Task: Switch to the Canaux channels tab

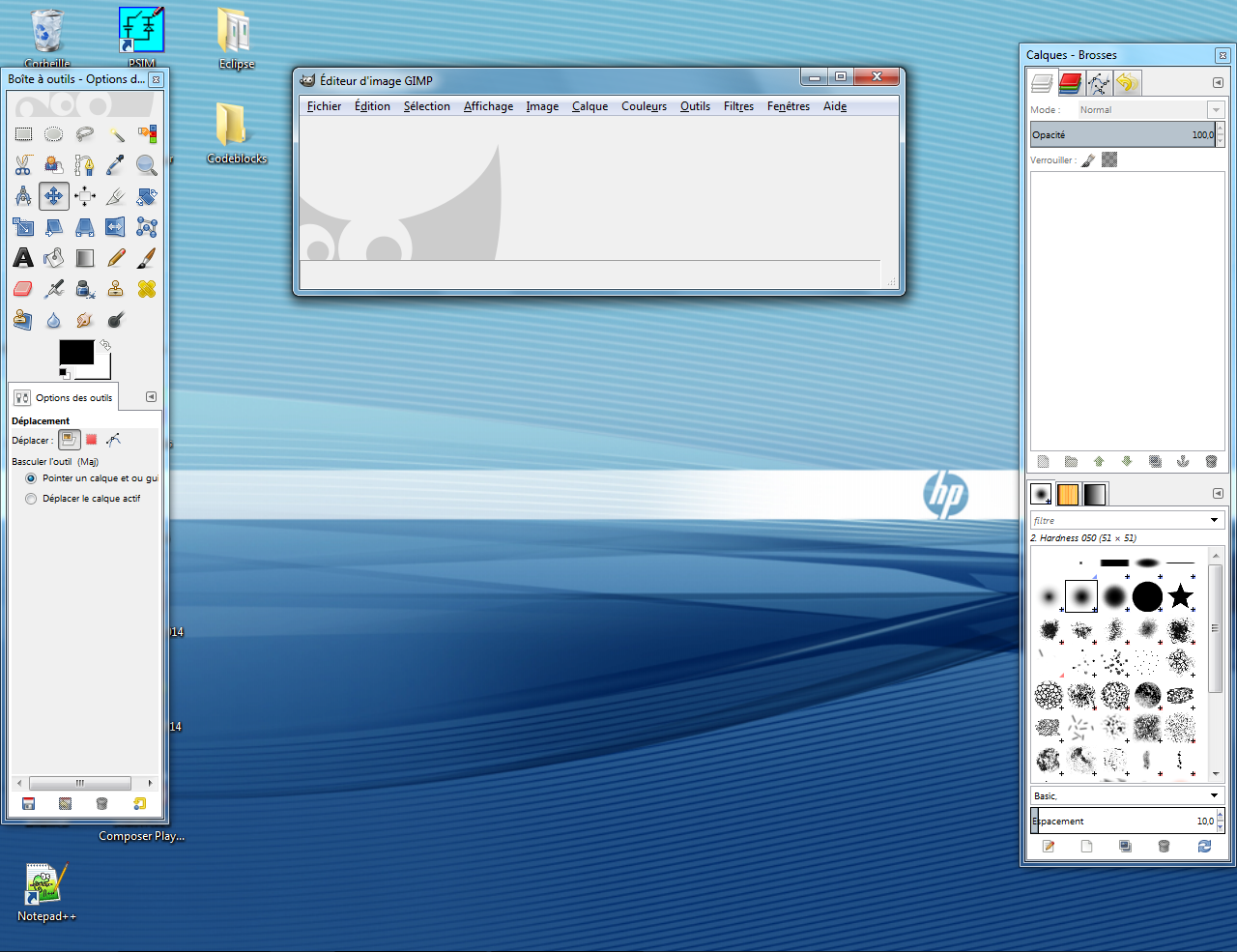Action: 1070,83
